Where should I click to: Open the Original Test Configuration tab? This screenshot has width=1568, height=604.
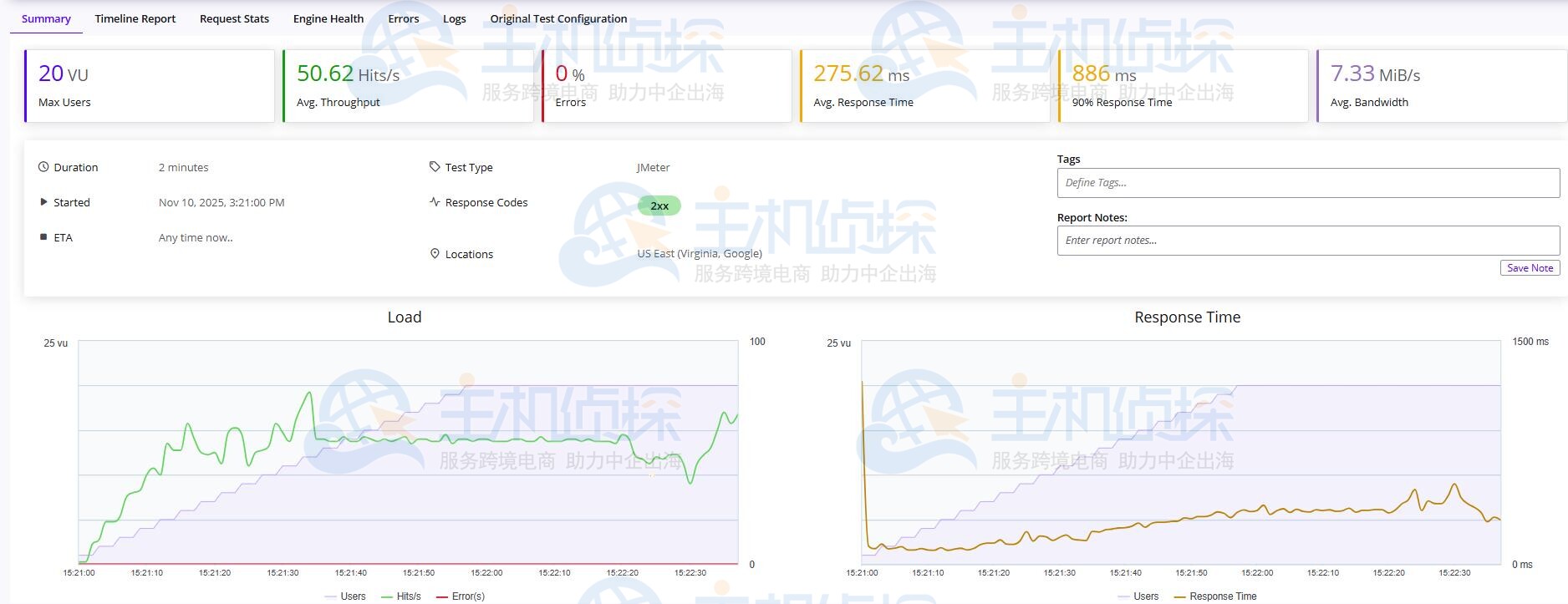pos(558,18)
